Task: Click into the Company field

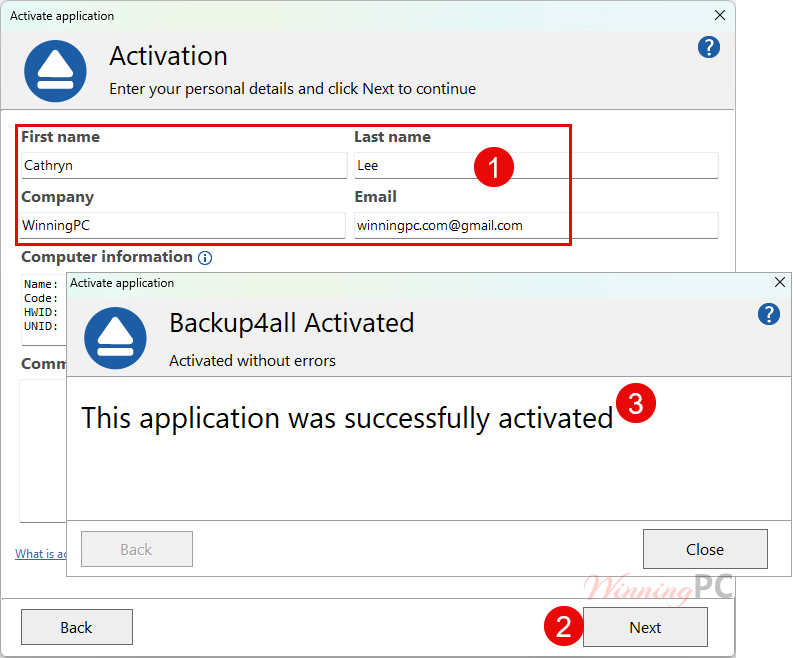Action: point(183,225)
